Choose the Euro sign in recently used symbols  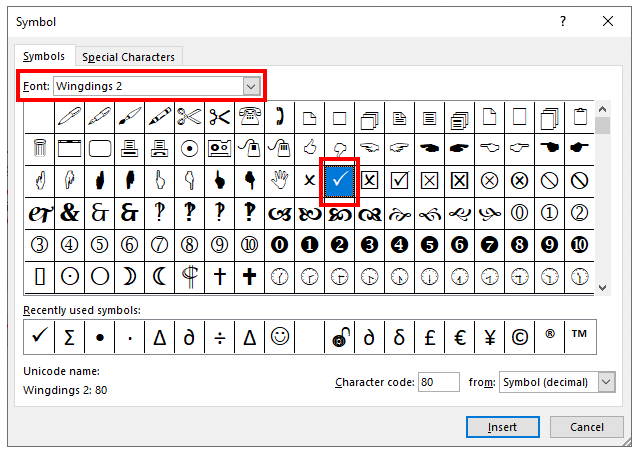pyautogui.click(x=459, y=338)
